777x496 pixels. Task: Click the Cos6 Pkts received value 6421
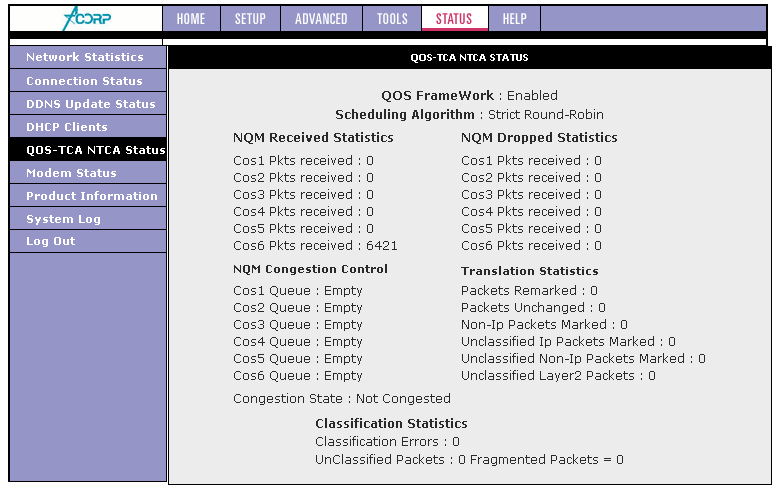[382, 246]
